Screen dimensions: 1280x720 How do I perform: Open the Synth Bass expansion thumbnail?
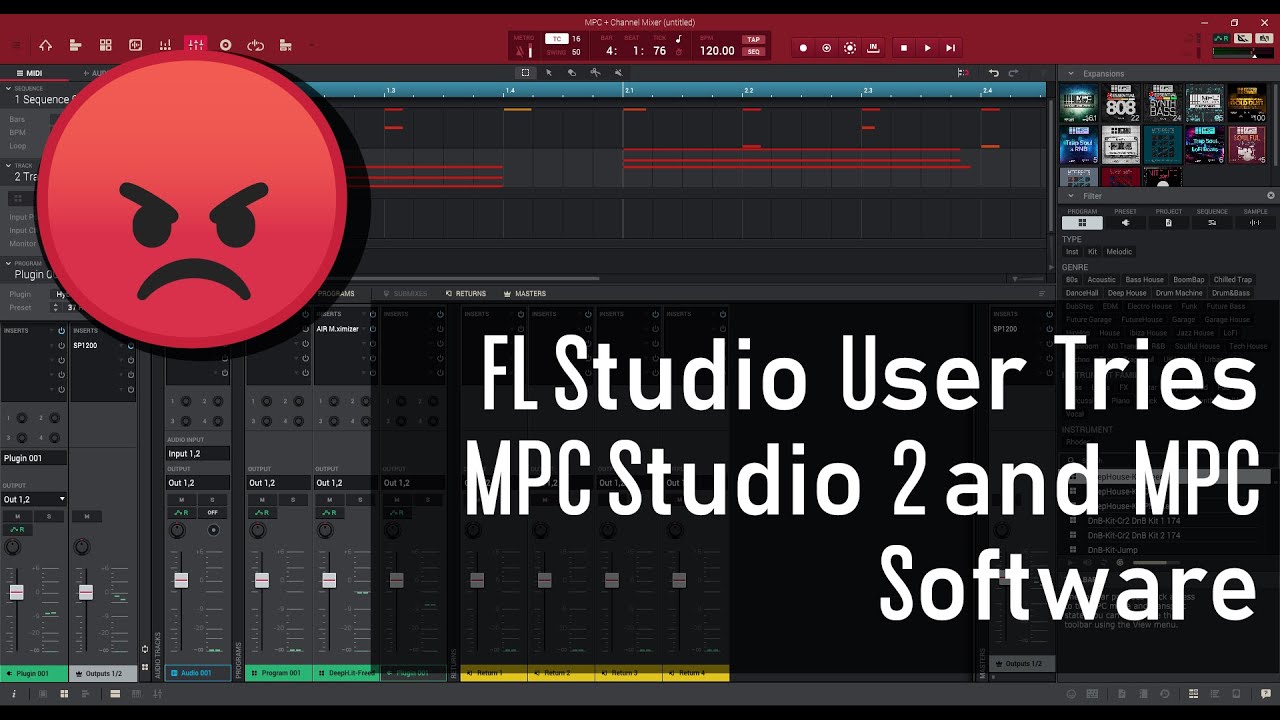tap(1163, 104)
